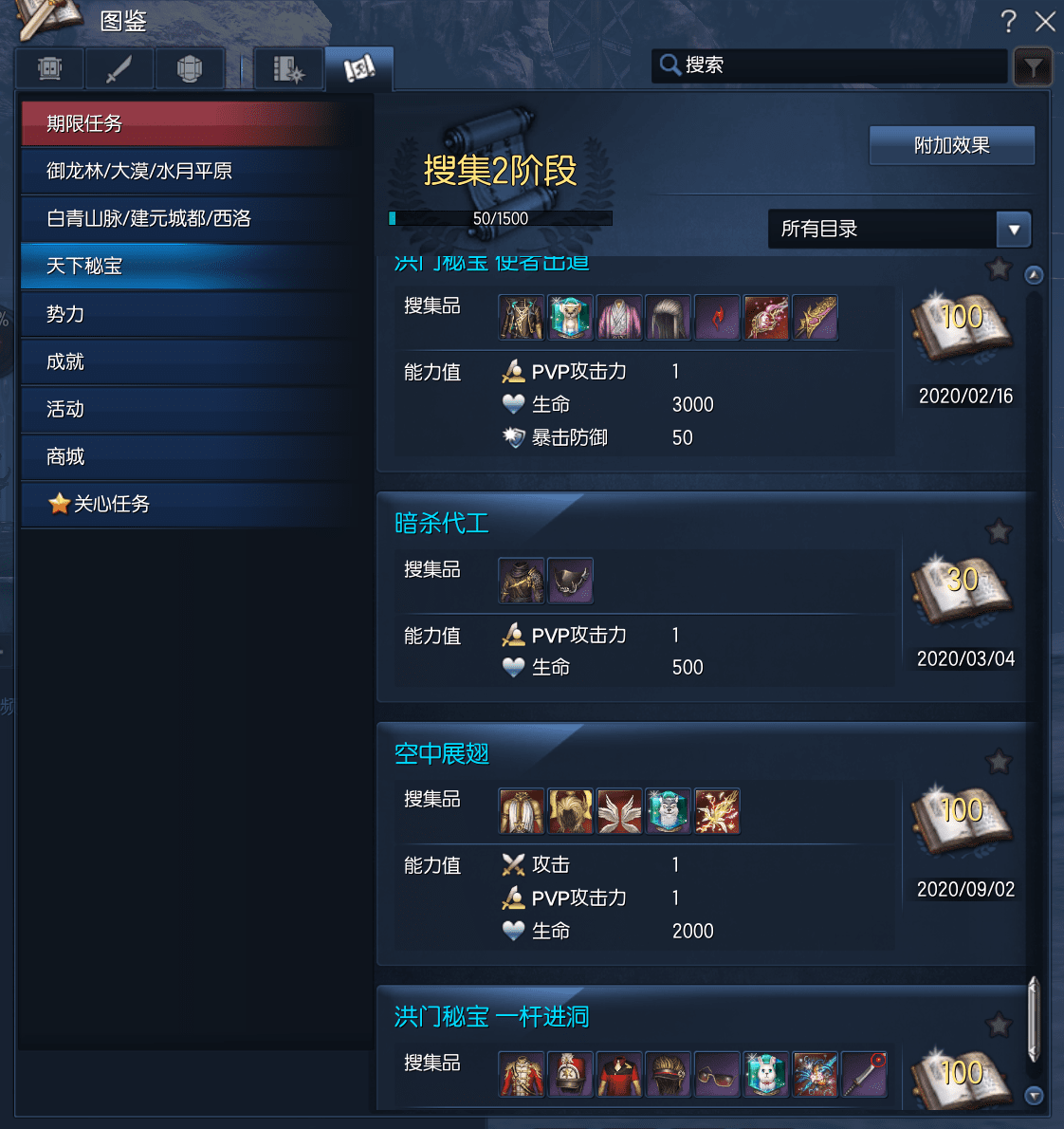Screen dimensions: 1064x1129
Task: Click the scroll up arrow
Action: tap(1034, 275)
